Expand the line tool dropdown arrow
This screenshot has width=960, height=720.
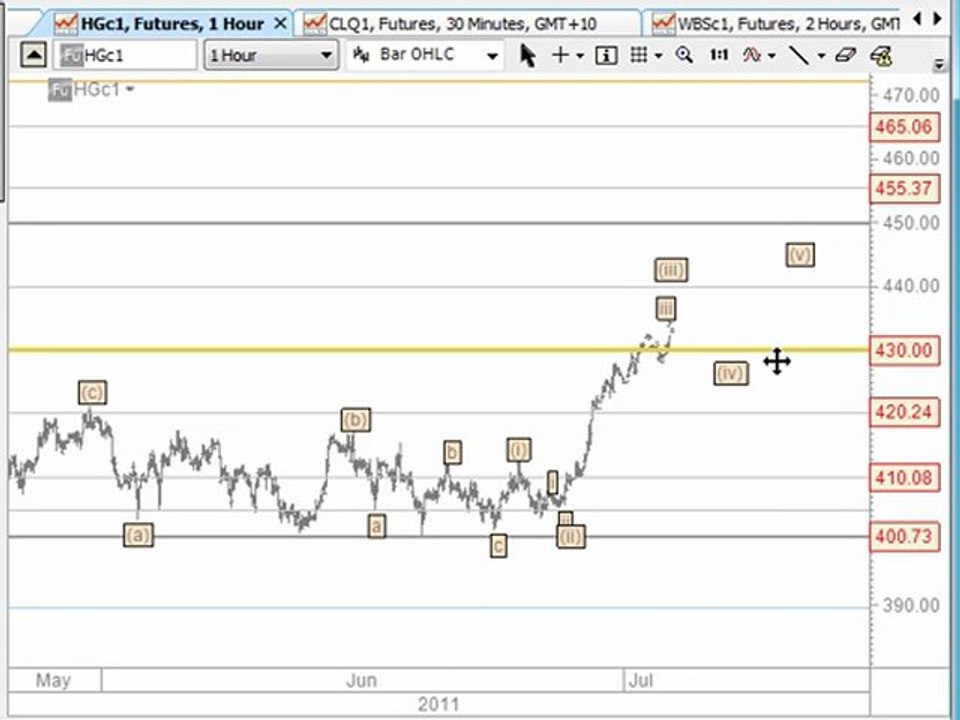pyautogui.click(x=822, y=56)
